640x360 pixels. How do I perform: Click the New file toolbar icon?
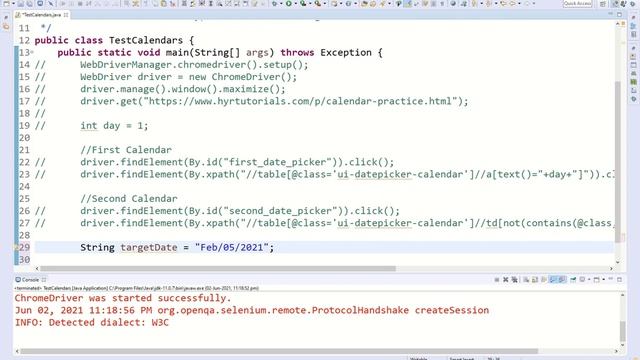tap(6, 4)
